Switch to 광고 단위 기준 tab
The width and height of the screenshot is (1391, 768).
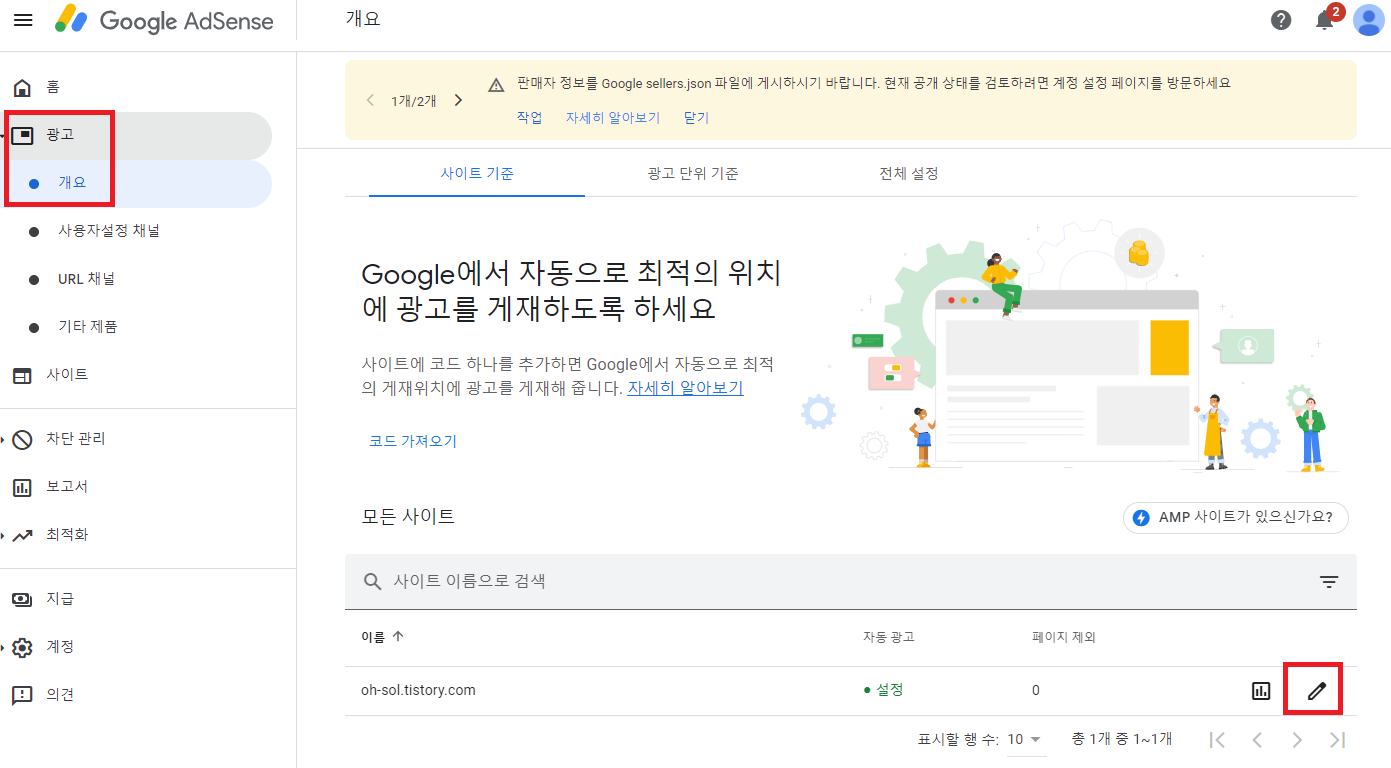point(693,174)
